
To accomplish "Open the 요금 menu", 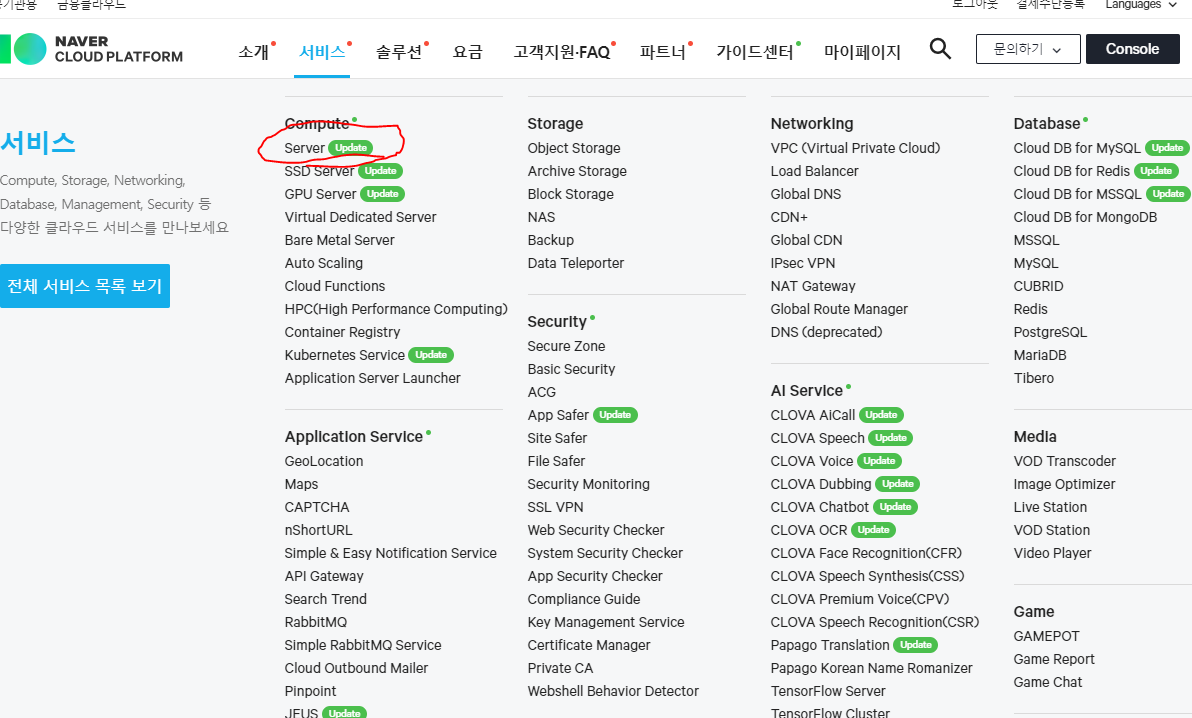I will 468,52.
